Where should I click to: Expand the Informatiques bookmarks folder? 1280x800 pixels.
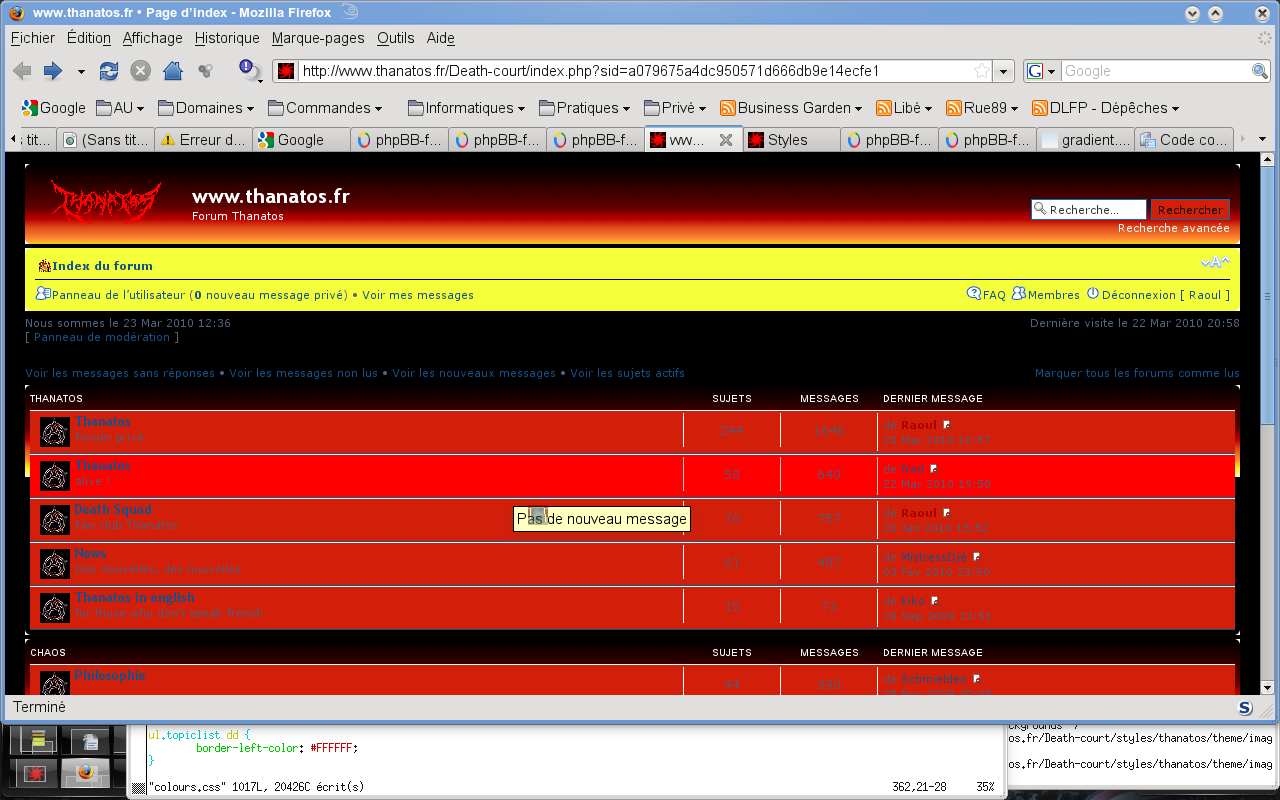click(467, 108)
